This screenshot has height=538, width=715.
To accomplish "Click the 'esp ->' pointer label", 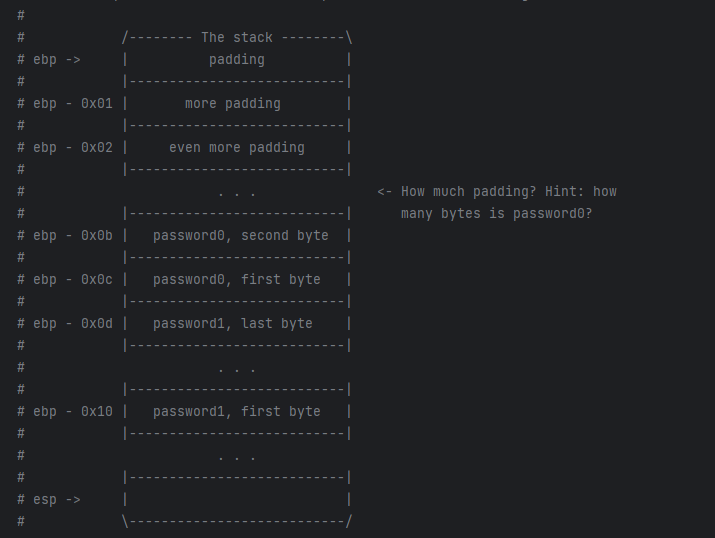I will coord(57,500).
